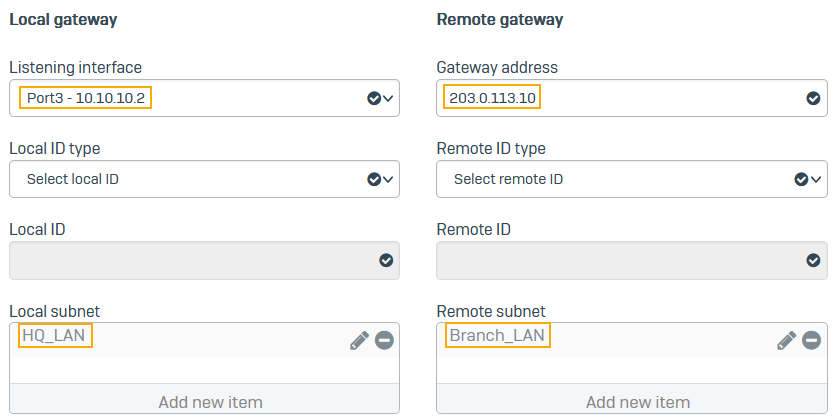836x418 pixels.
Task: Open the Listening interface dropdown
Action: (x=389, y=98)
